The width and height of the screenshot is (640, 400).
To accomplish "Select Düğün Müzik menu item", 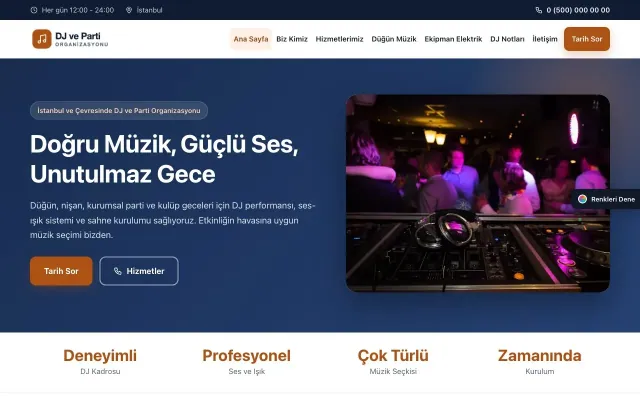I will pyautogui.click(x=393, y=39).
